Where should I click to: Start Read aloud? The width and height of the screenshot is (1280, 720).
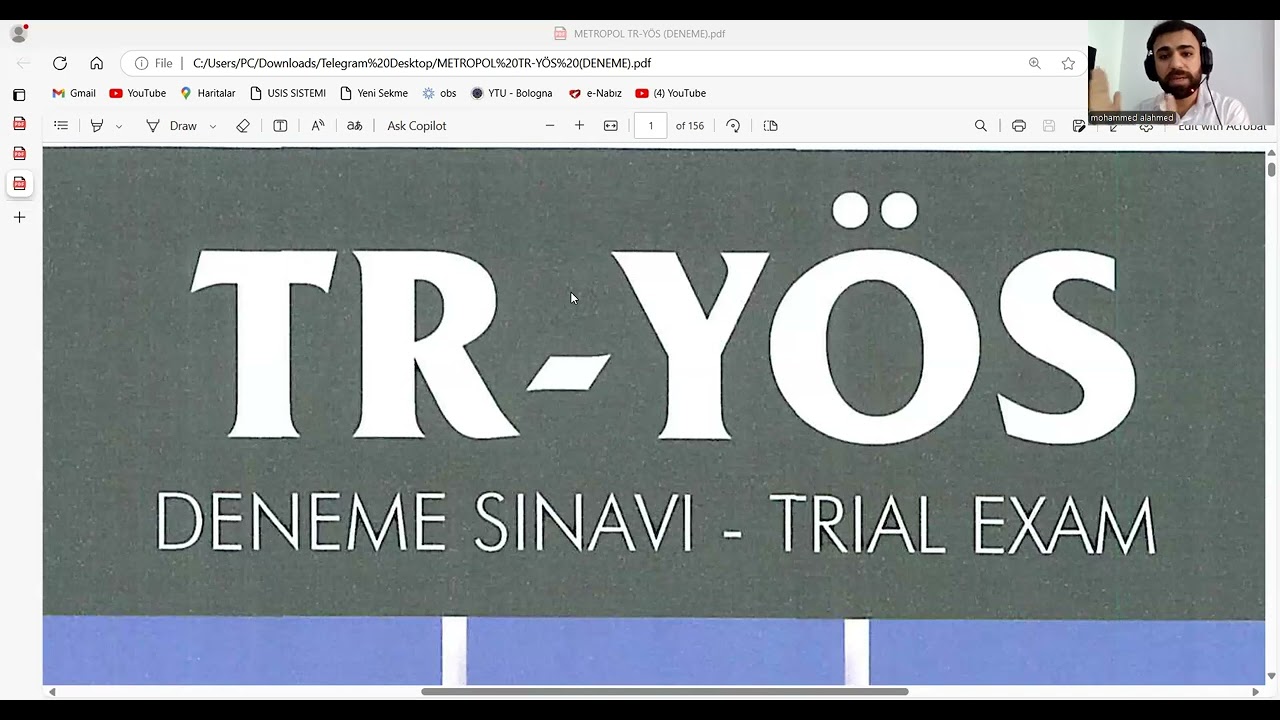(x=318, y=126)
